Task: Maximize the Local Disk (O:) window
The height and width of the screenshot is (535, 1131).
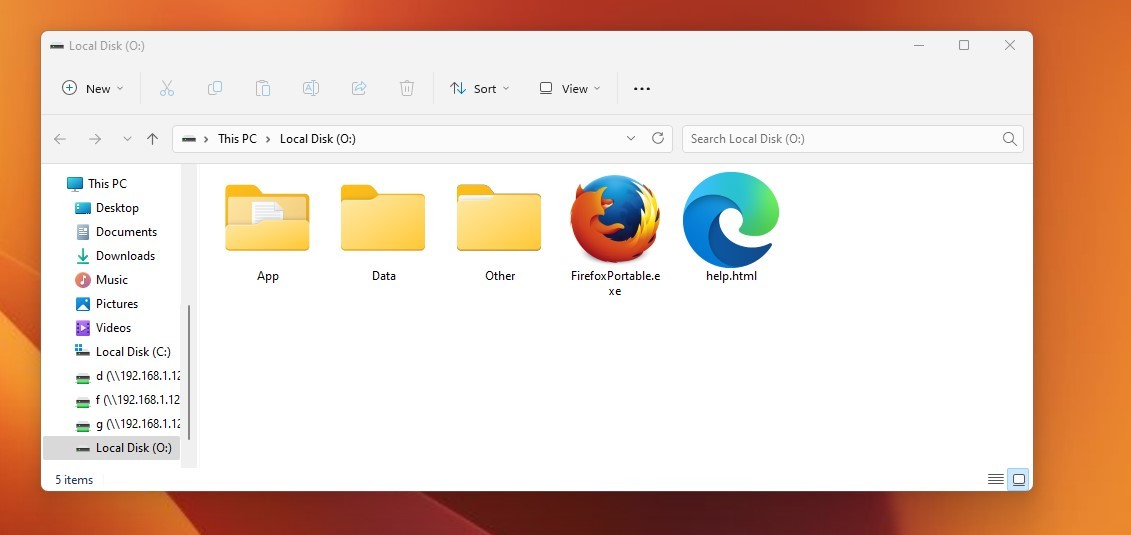Action: click(x=964, y=45)
